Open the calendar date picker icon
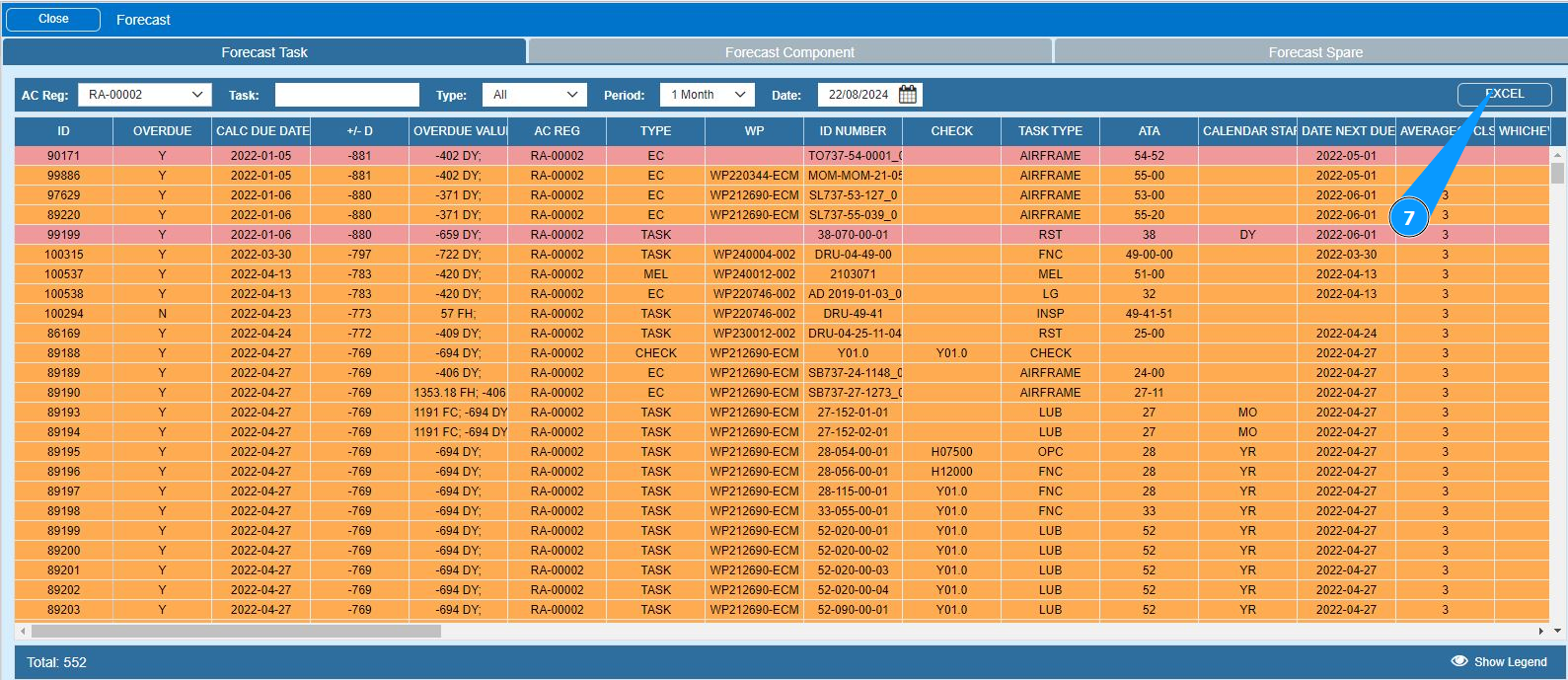The image size is (1568, 680). click(908, 95)
